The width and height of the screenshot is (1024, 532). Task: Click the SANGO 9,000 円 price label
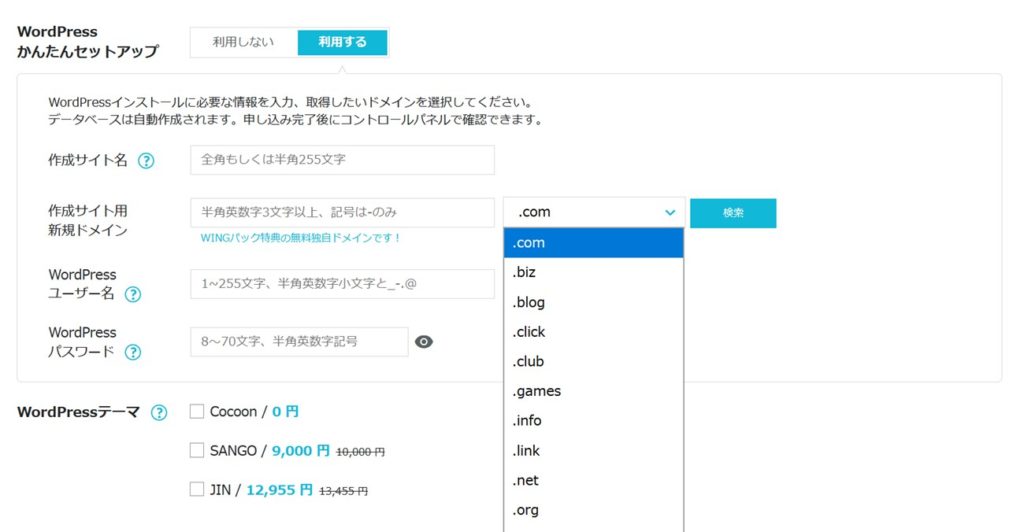coord(300,451)
